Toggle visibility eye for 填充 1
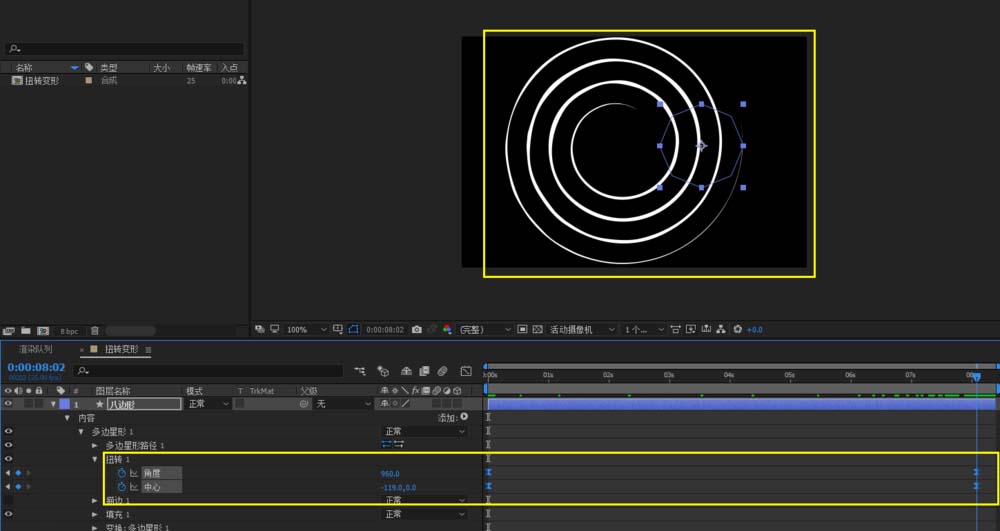 [9, 514]
